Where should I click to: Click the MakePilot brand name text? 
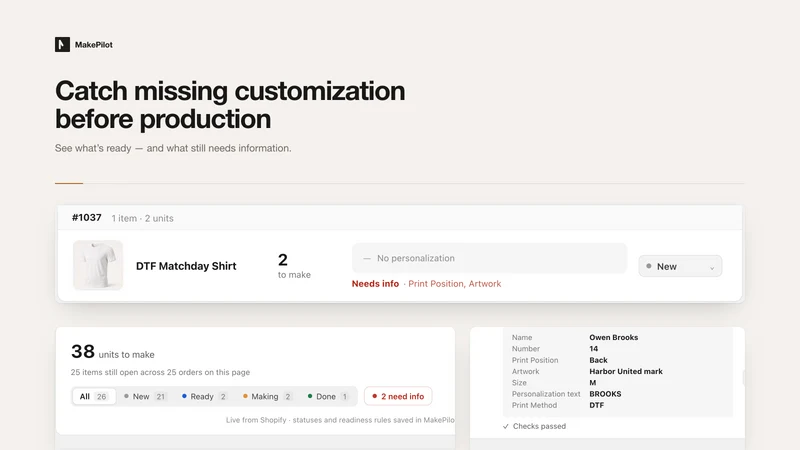[x=94, y=45]
